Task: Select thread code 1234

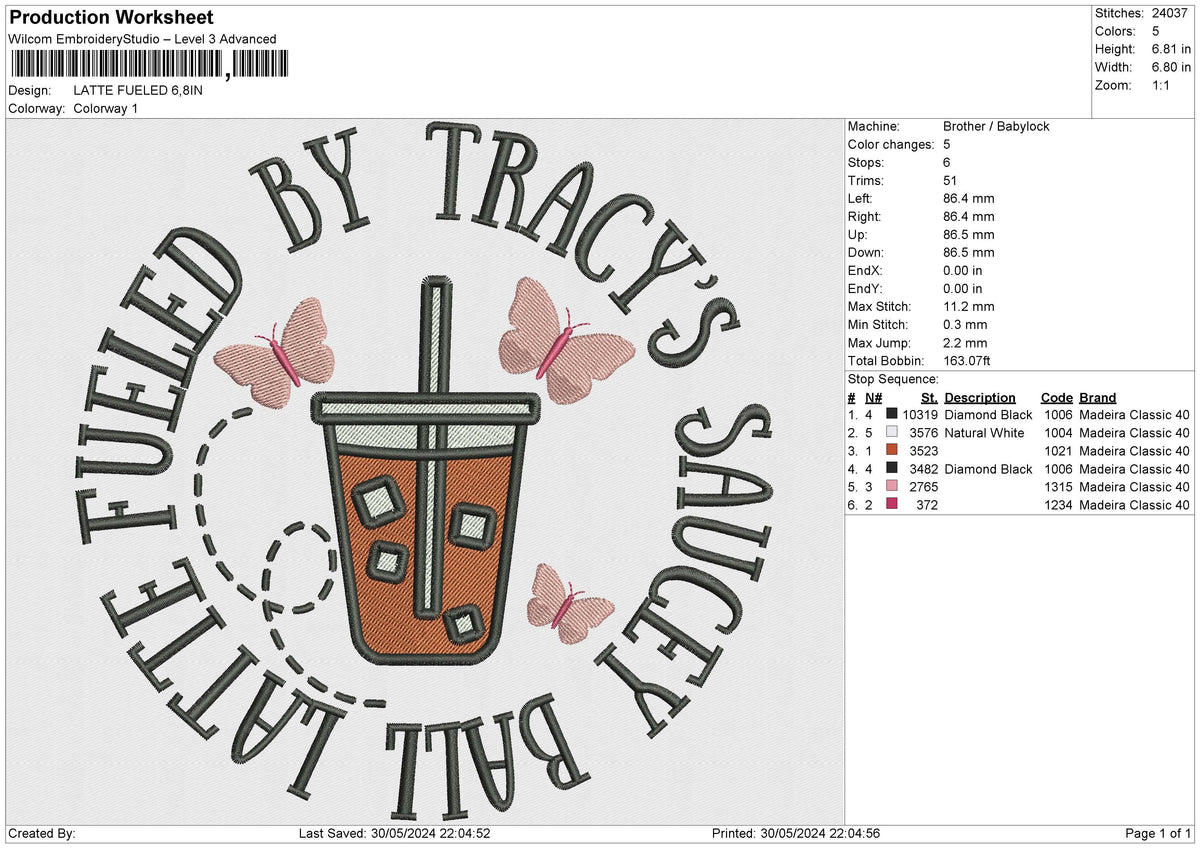Action: click(x=1057, y=505)
